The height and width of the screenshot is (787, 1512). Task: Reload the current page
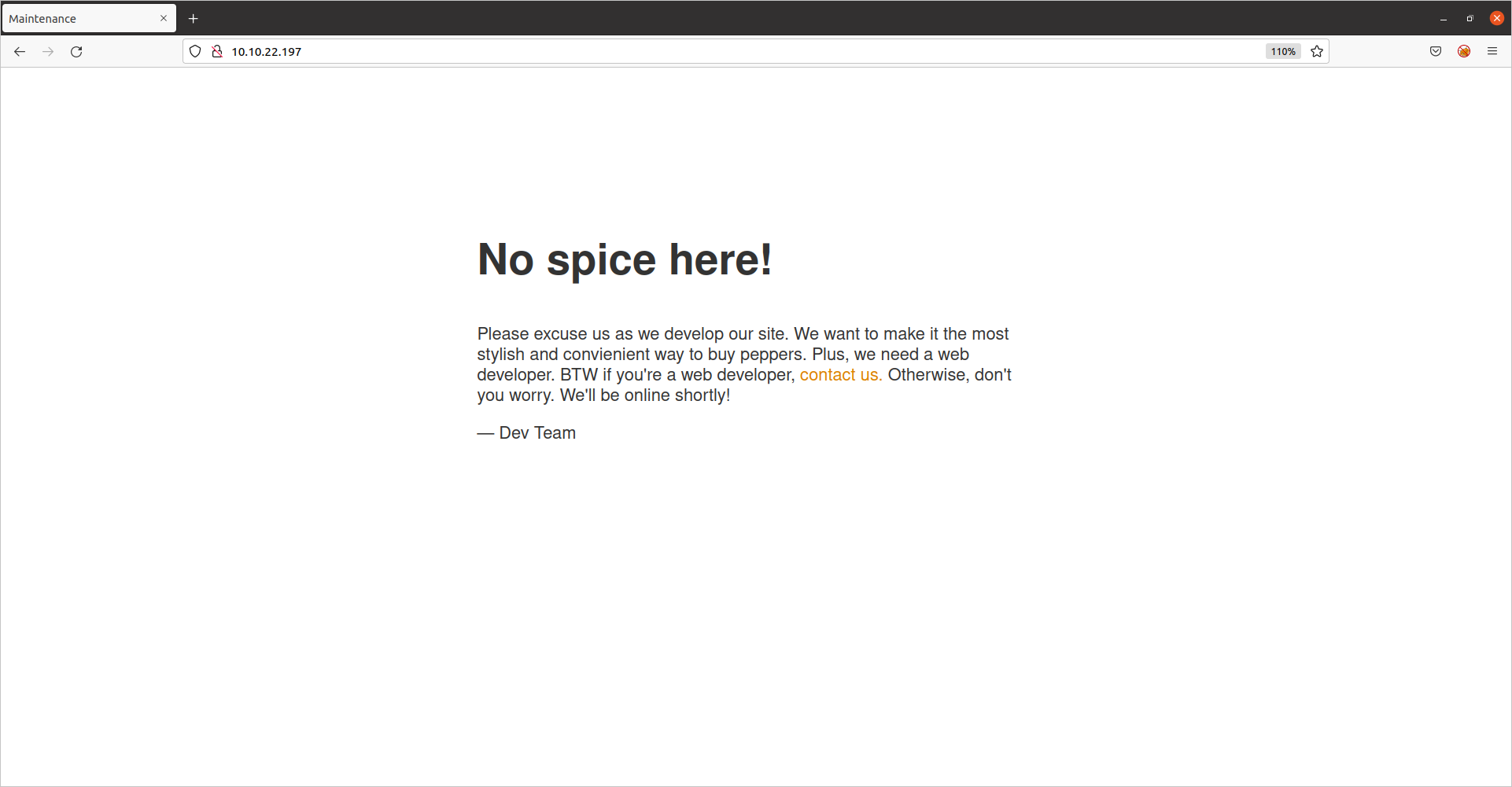click(x=76, y=52)
